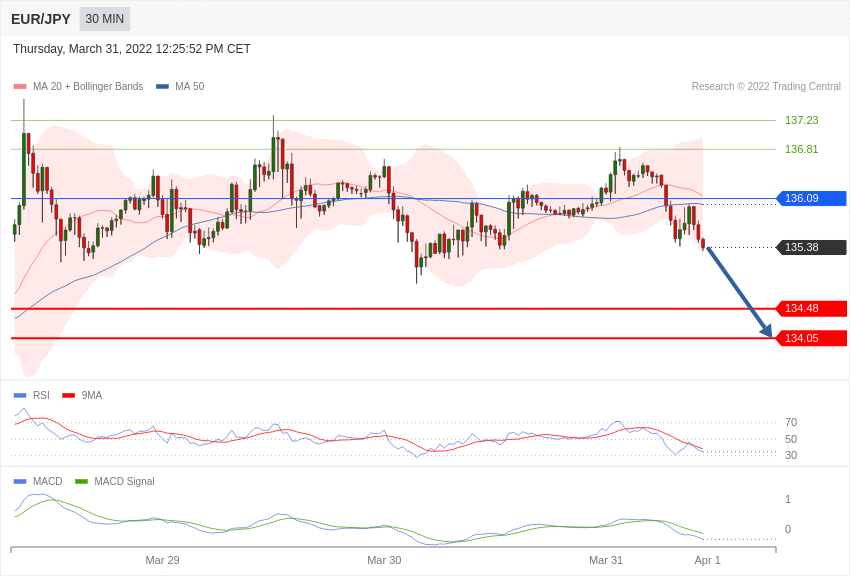Viewport: 850px width, 576px height.
Task: Click the Apr 1 date axis label
Action: tap(707, 560)
